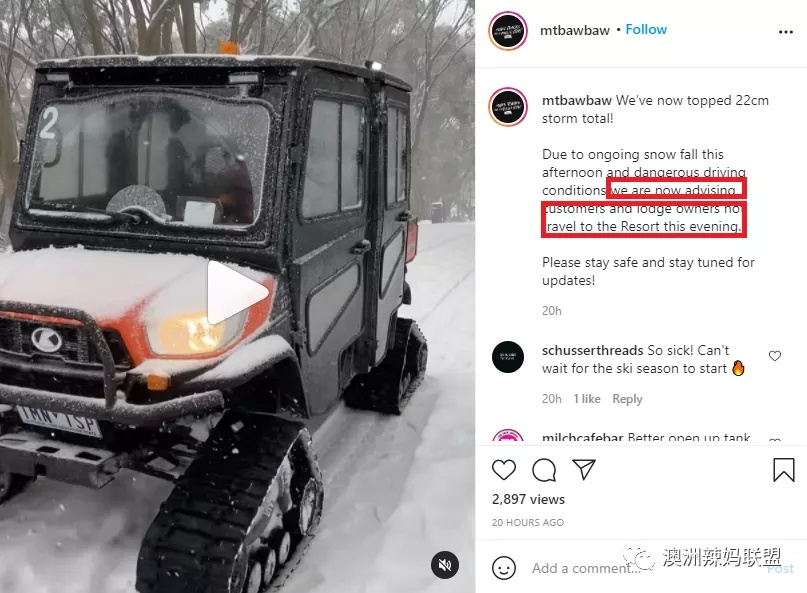Save post with bookmark icon
The width and height of the screenshot is (807, 593).
click(783, 469)
